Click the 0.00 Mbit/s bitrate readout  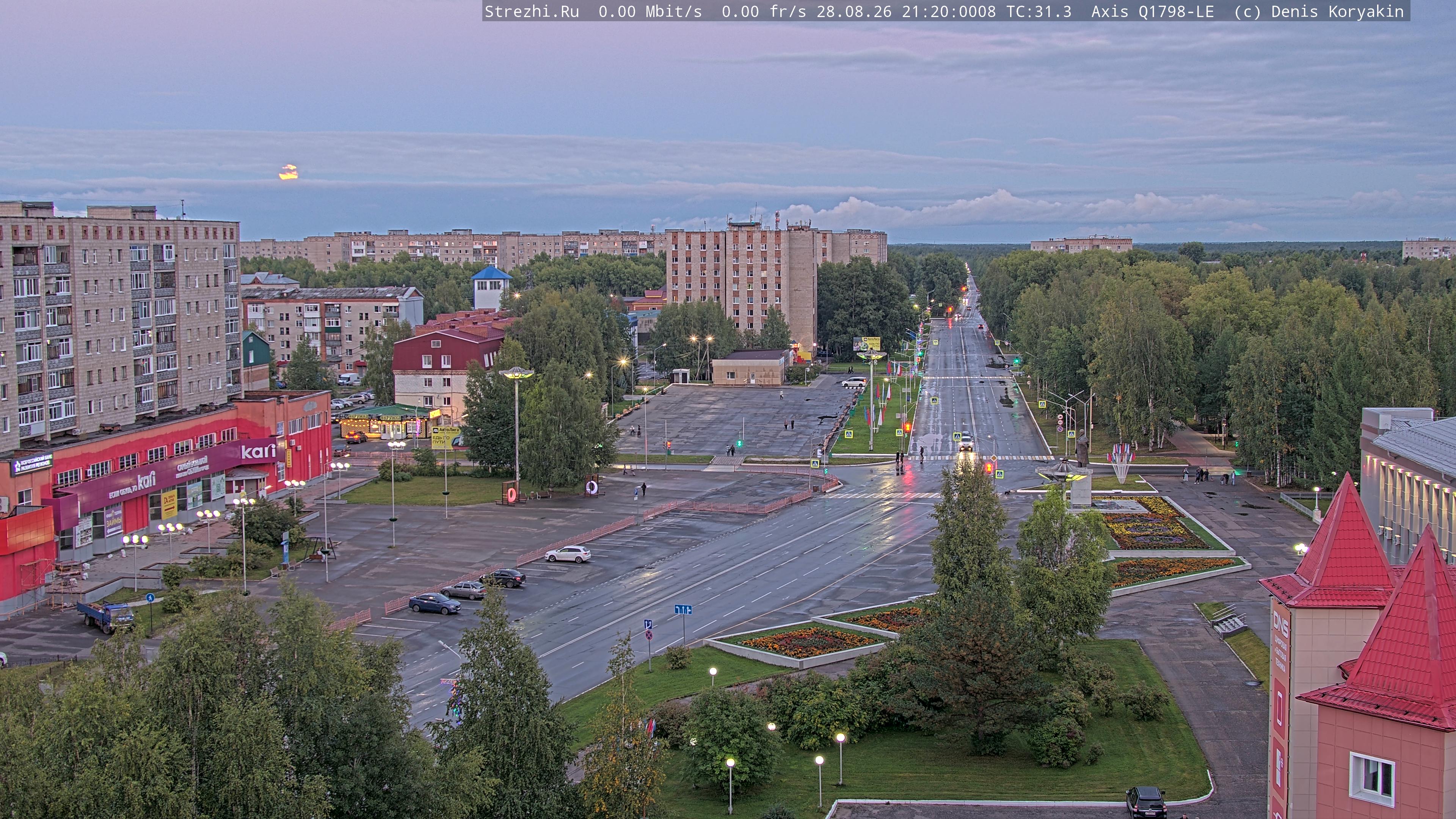[650, 12]
